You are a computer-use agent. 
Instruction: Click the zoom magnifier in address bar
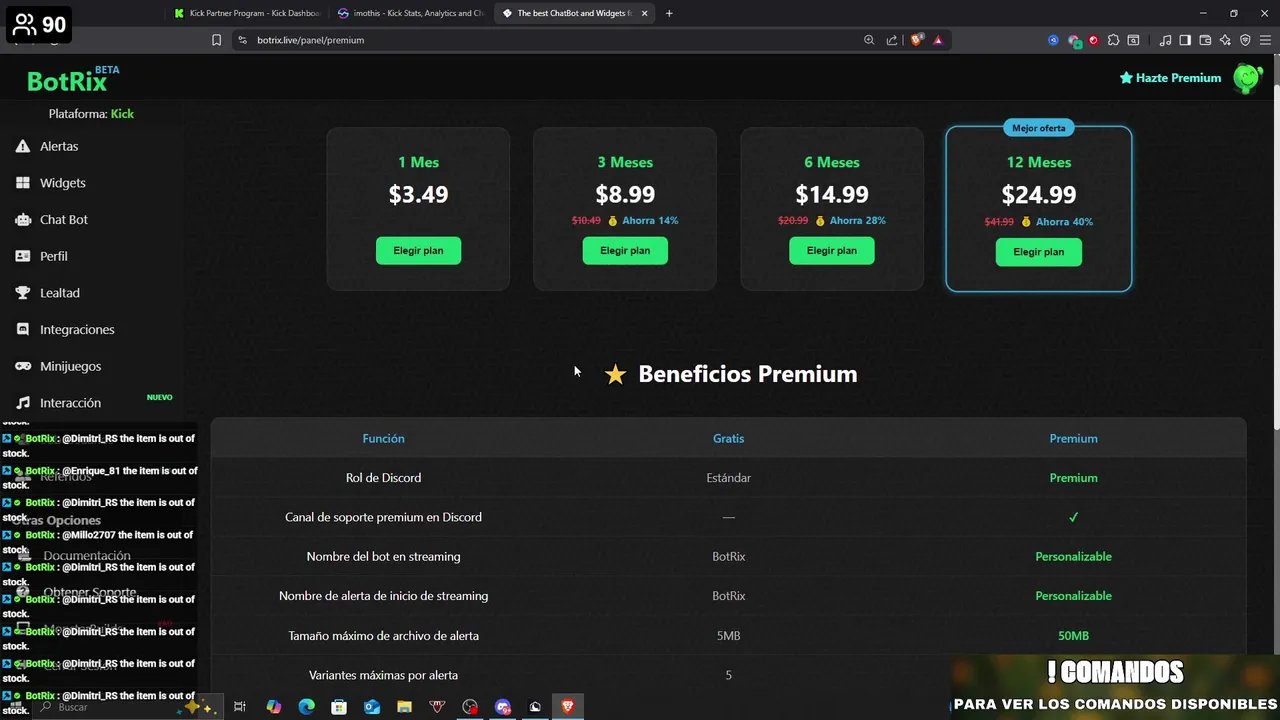point(869,40)
